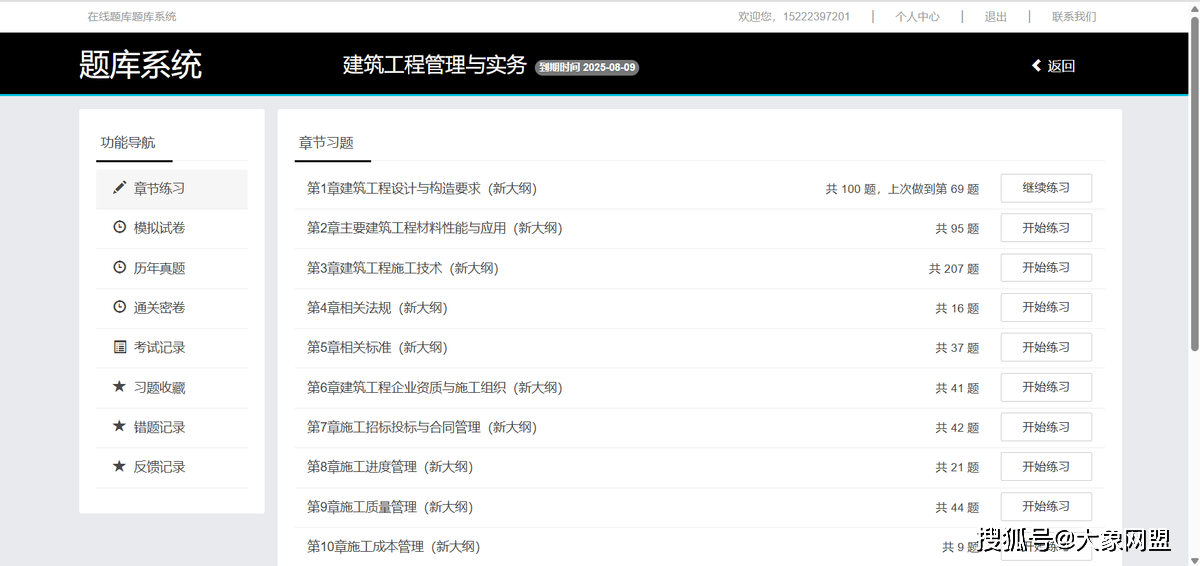Click 开始练习 for 第7章施工招标投标与合同管理
Screen dimensions: 1200x566
[x=1045, y=427]
